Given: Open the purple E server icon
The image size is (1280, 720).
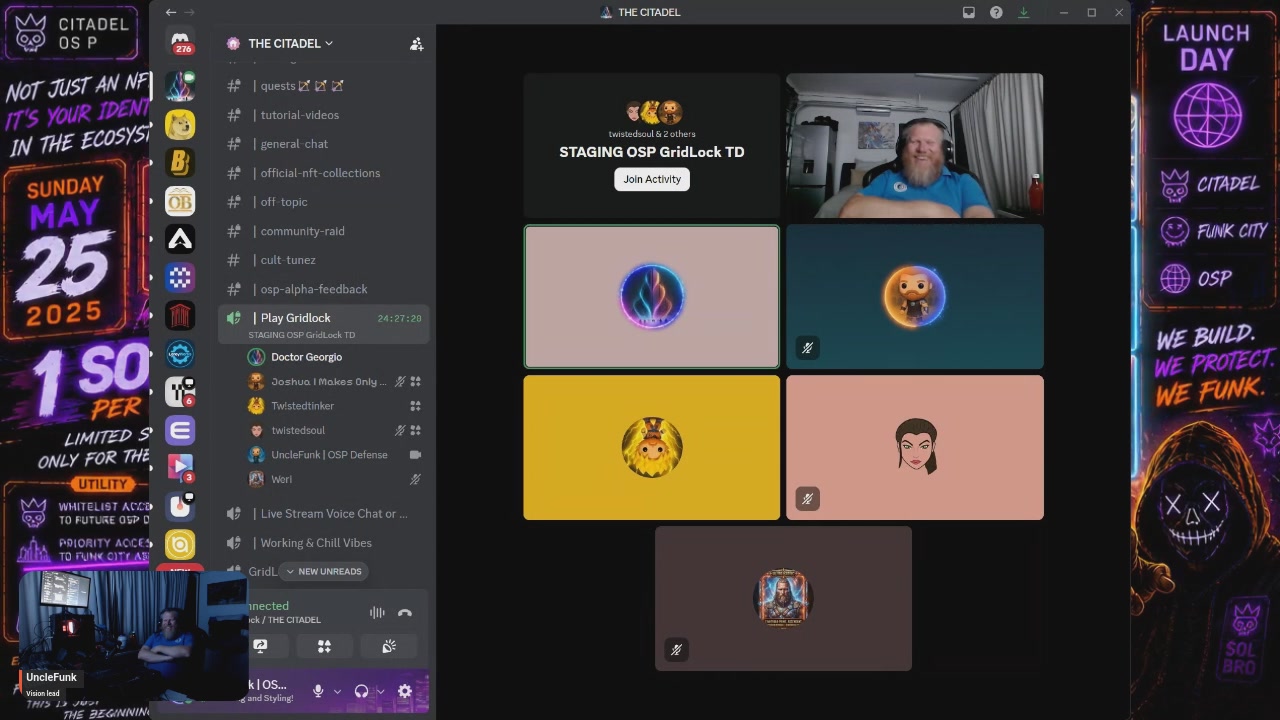Looking at the screenshot, I should (x=180, y=430).
